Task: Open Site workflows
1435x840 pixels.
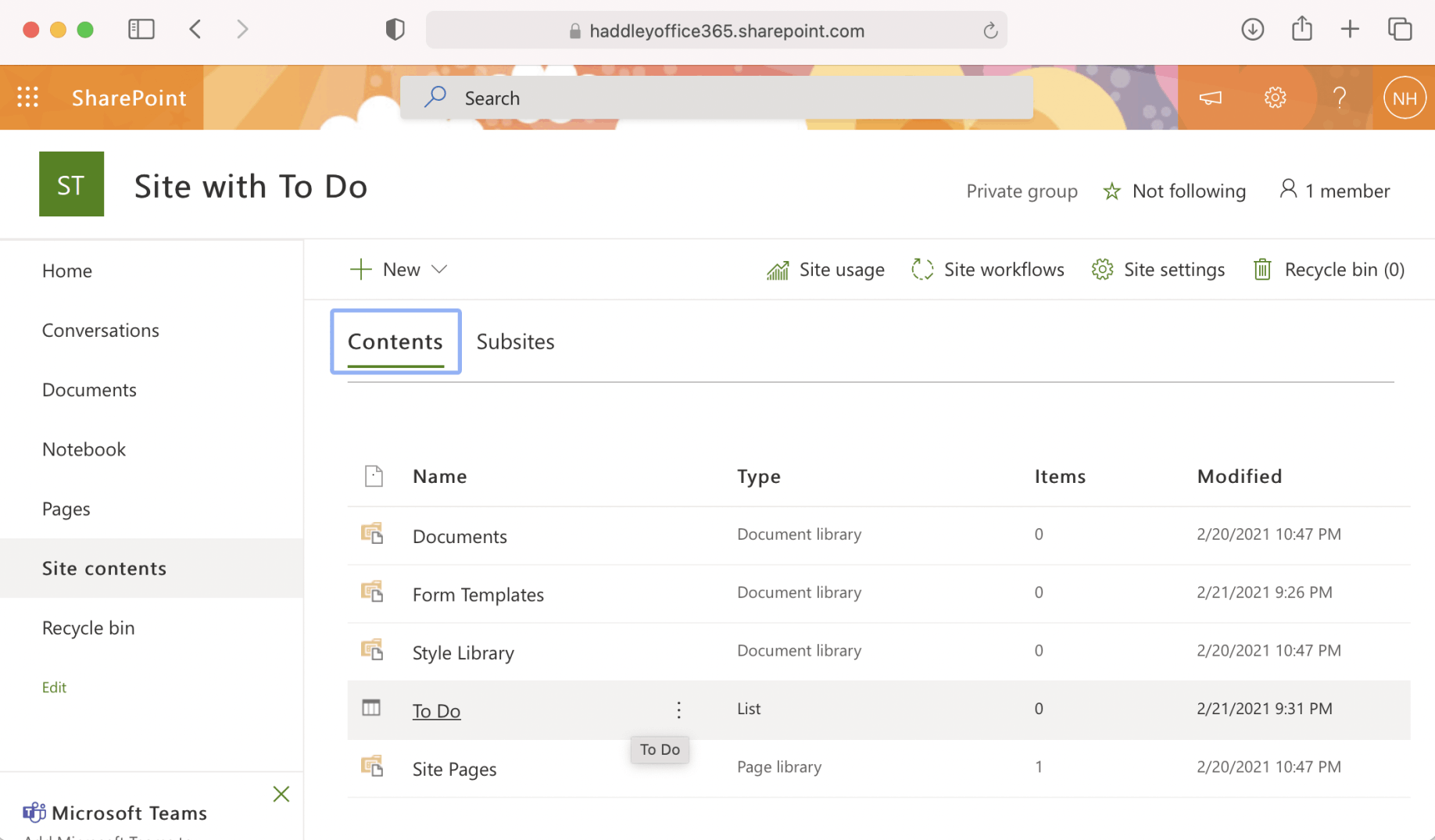Action: pos(988,270)
